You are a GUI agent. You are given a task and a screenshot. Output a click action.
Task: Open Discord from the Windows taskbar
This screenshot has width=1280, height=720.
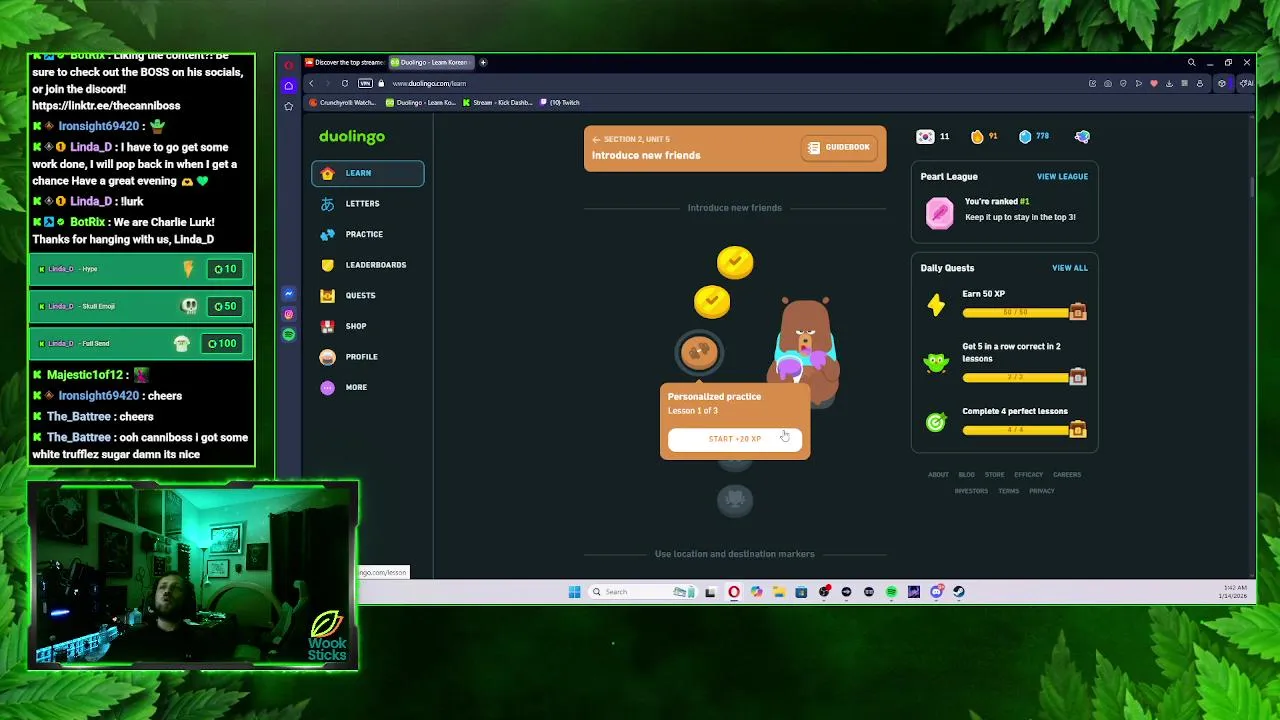(936, 592)
